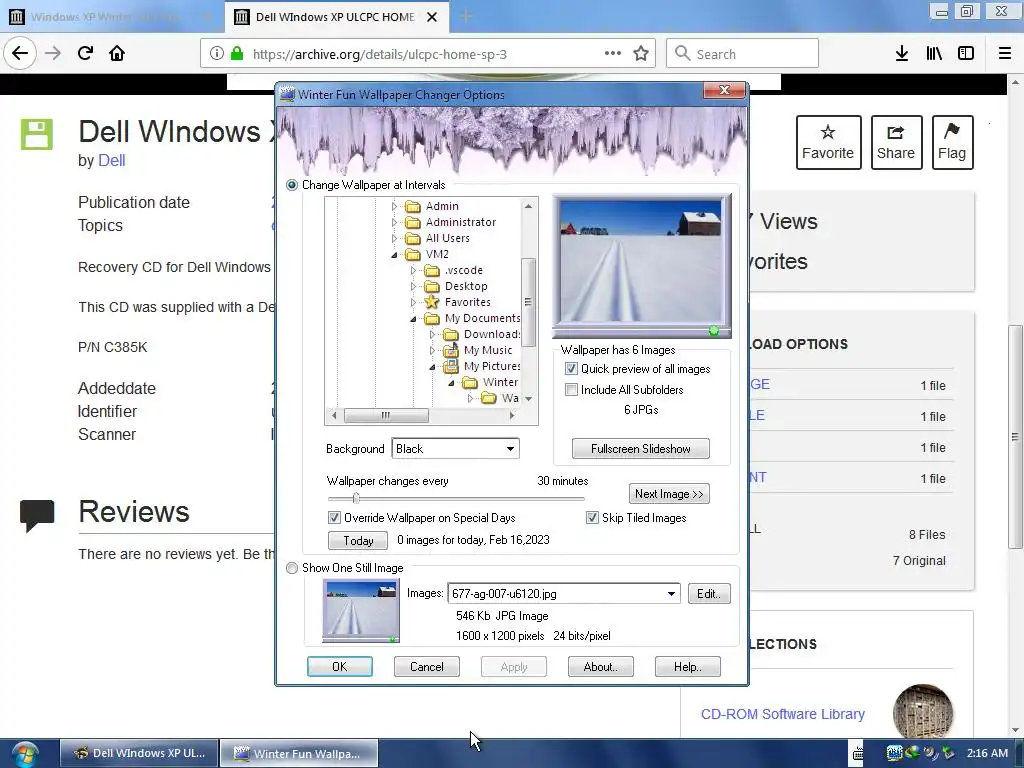Click the Reviews speech bubble icon

(x=37, y=515)
